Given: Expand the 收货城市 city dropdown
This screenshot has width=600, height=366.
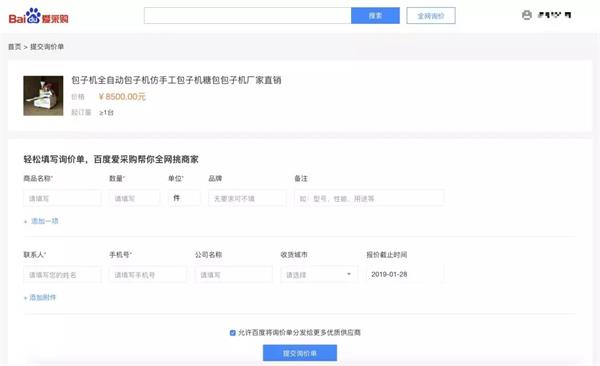Looking at the screenshot, I should 320,274.
